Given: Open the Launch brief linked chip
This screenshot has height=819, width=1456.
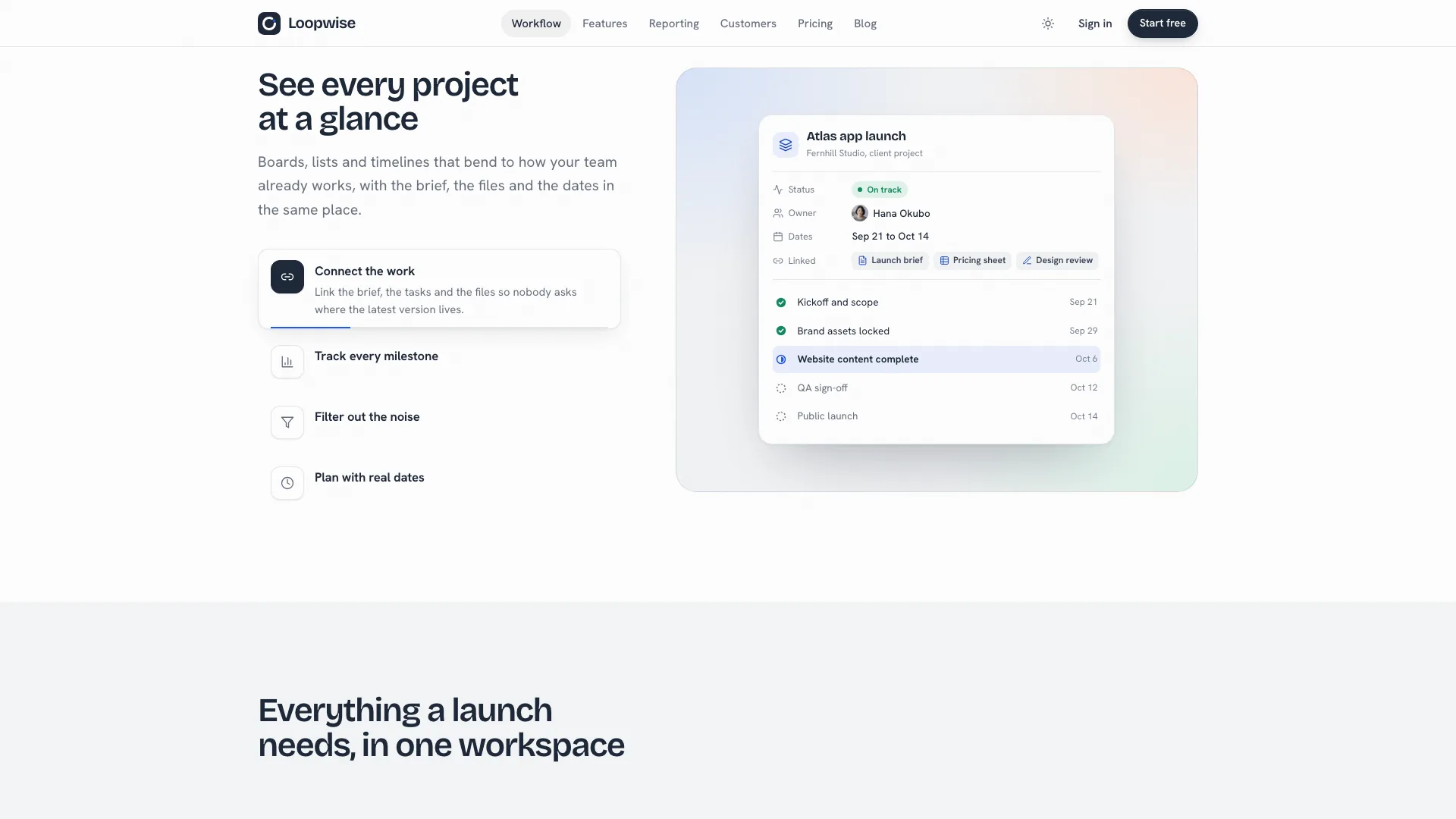Looking at the screenshot, I should click(x=890, y=260).
